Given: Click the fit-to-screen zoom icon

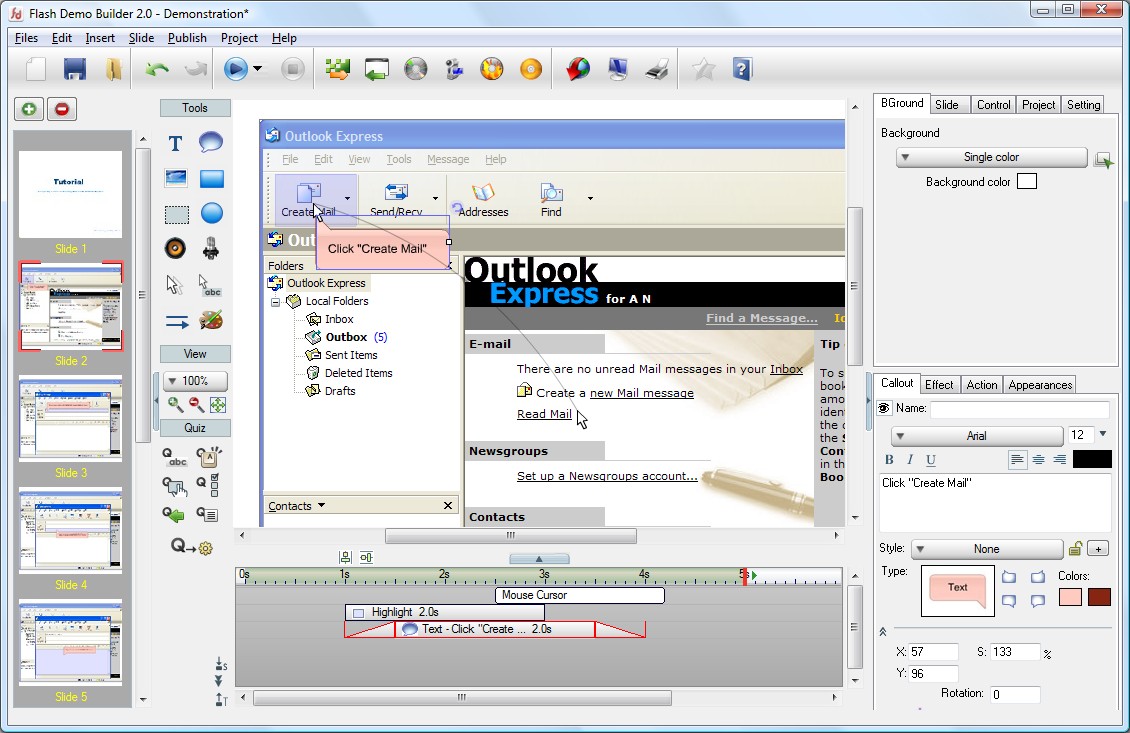Looking at the screenshot, I should (x=218, y=404).
